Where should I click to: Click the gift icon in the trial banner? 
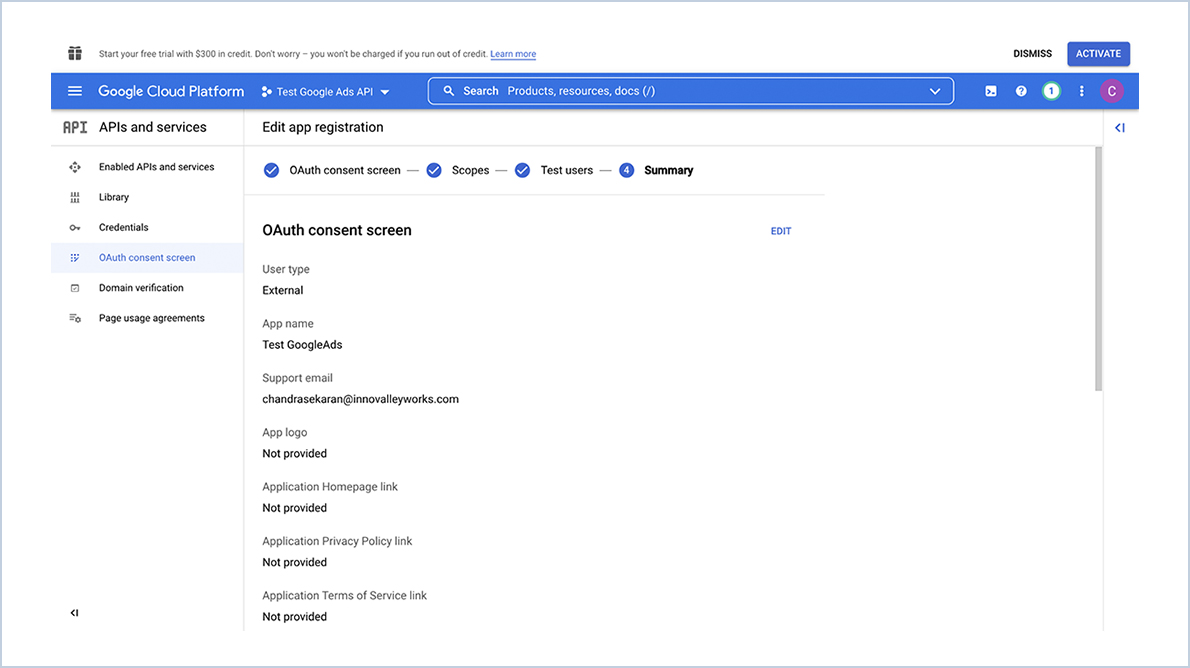click(x=75, y=53)
